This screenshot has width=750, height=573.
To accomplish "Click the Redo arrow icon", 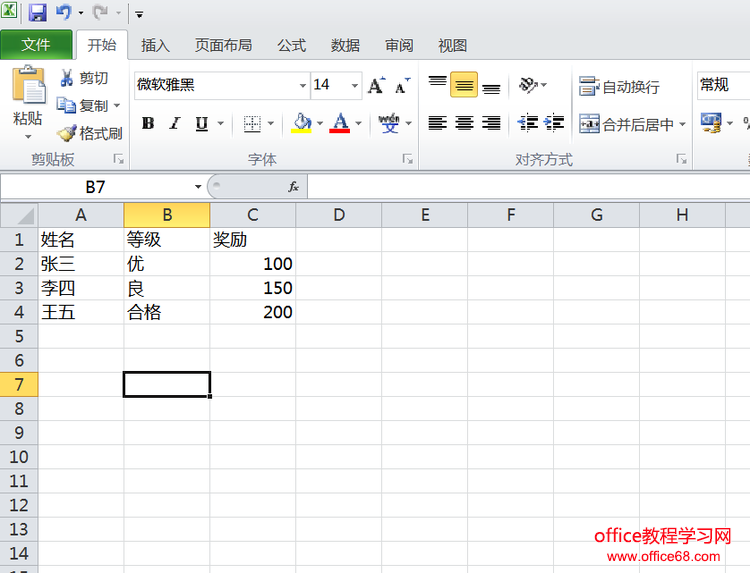I will click(x=100, y=12).
